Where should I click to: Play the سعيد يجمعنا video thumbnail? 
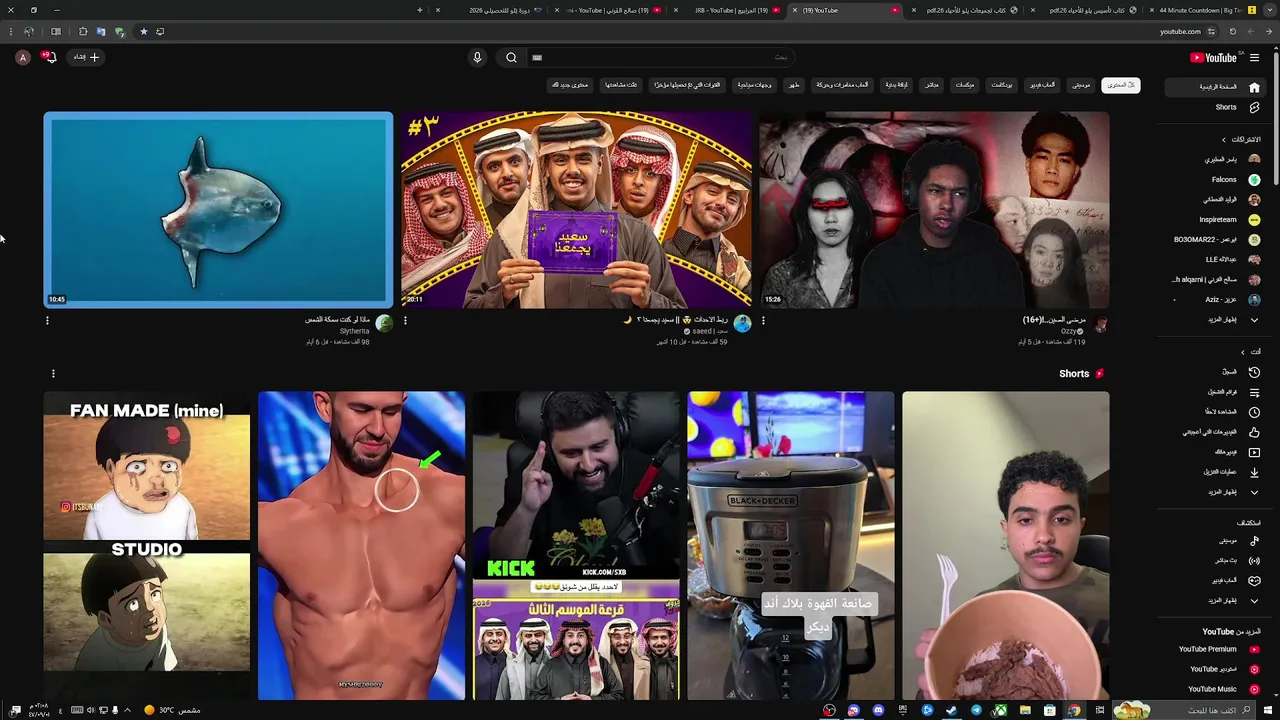pyautogui.click(x=576, y=209)
